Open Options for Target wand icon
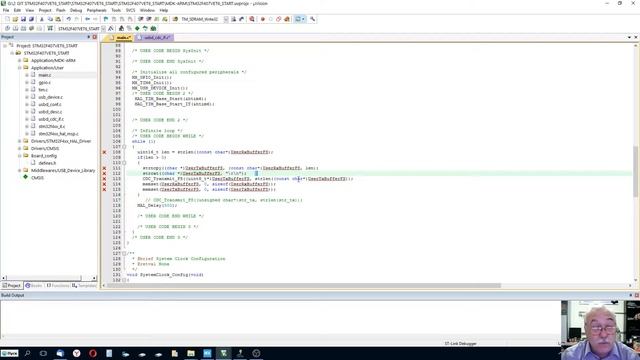640x360 pixels. (111, 29)
